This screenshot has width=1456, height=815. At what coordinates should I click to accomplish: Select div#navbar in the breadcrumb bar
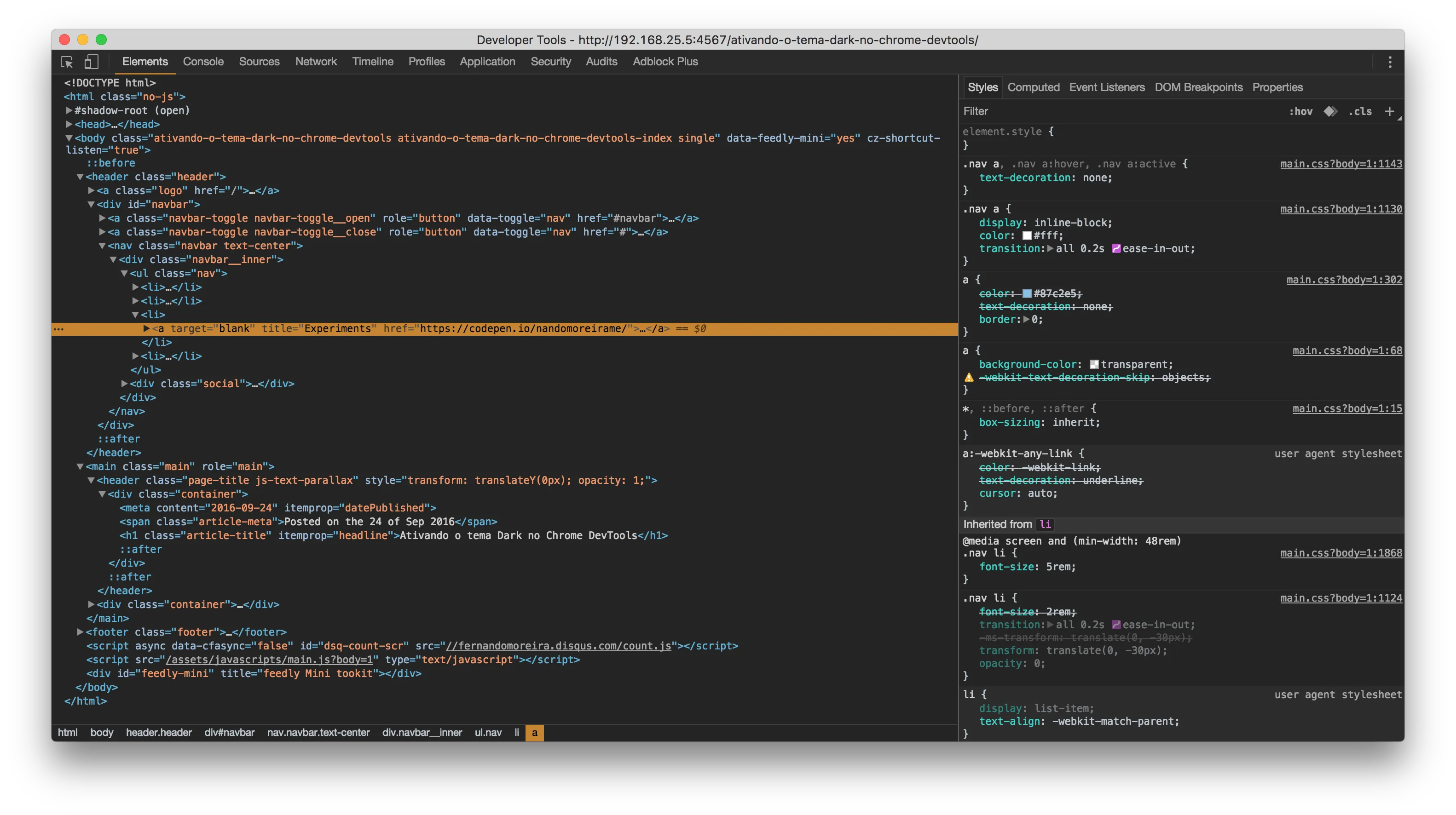230,733
